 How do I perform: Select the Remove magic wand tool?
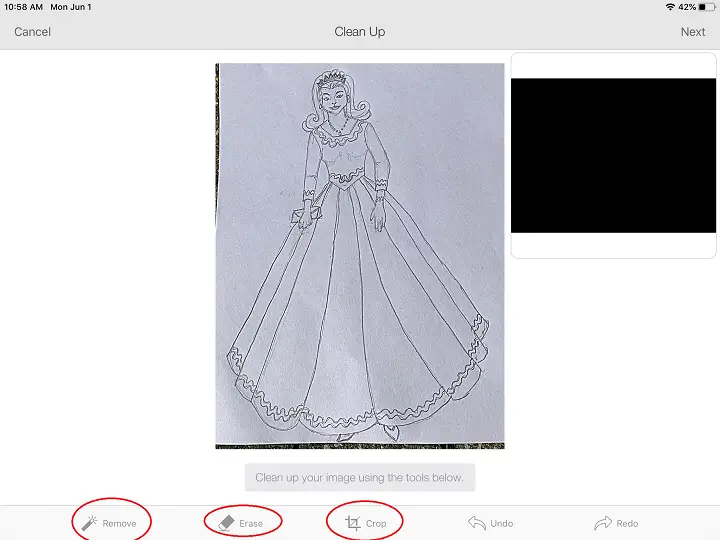[109, 523]
